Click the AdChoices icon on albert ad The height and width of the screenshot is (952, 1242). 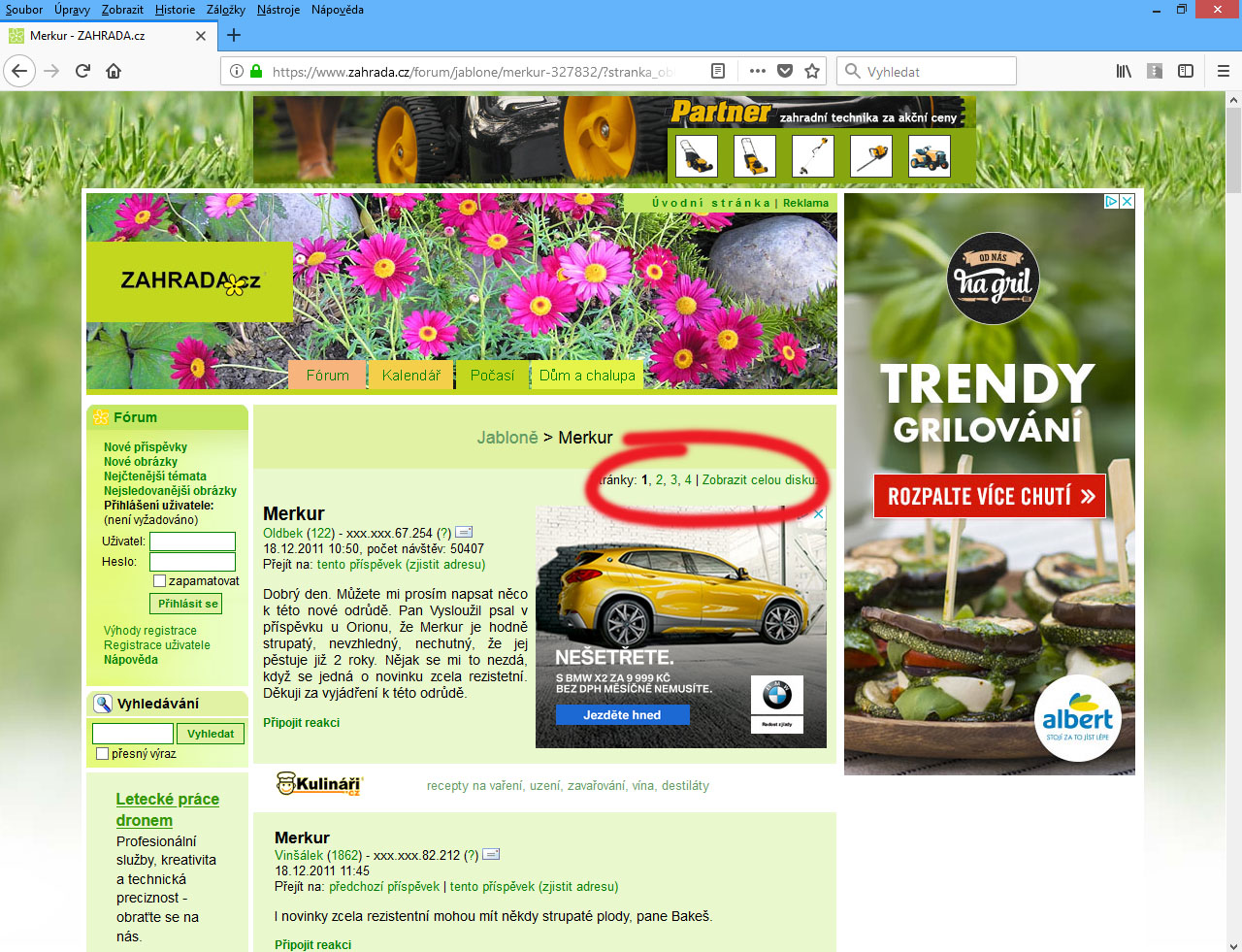(1112, 201)
